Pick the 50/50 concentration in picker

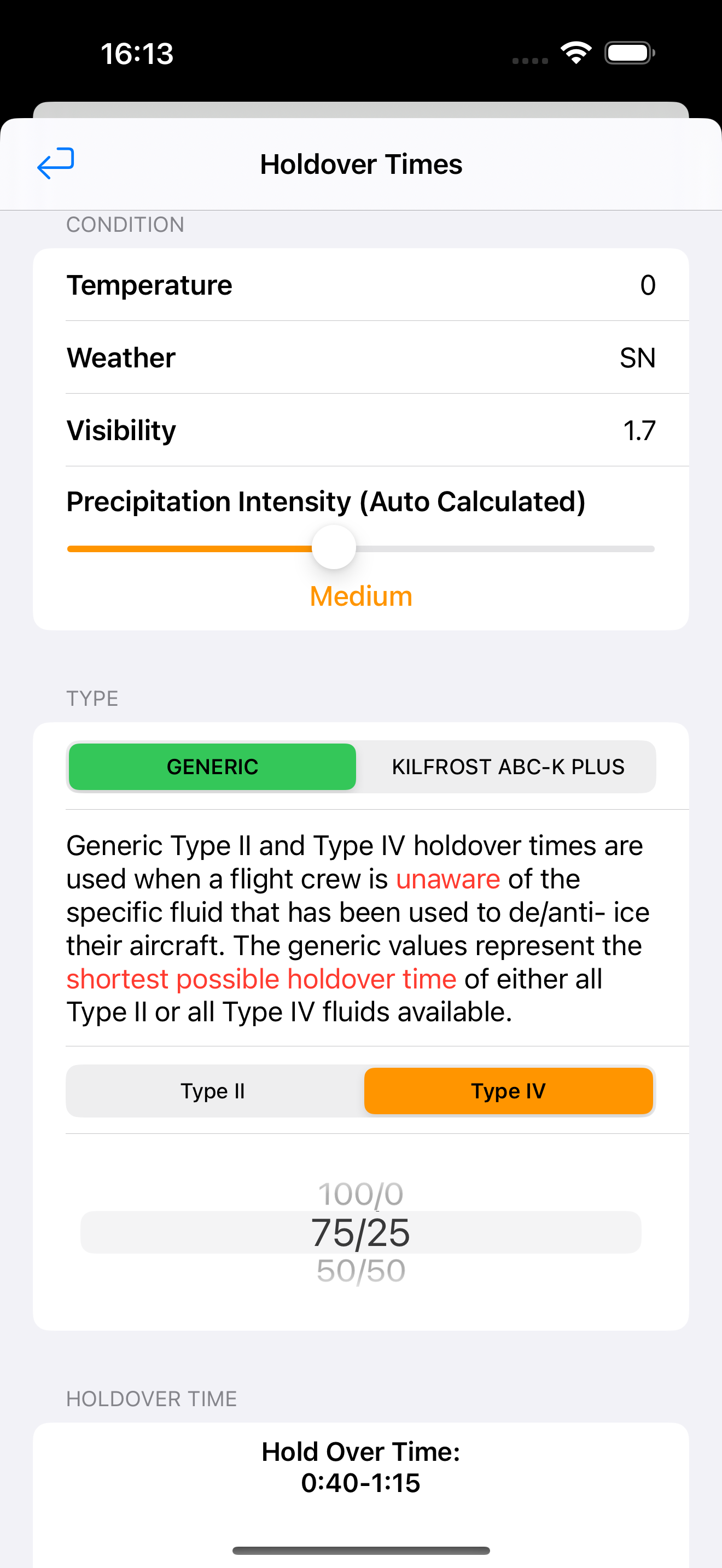click(361, 1271)
